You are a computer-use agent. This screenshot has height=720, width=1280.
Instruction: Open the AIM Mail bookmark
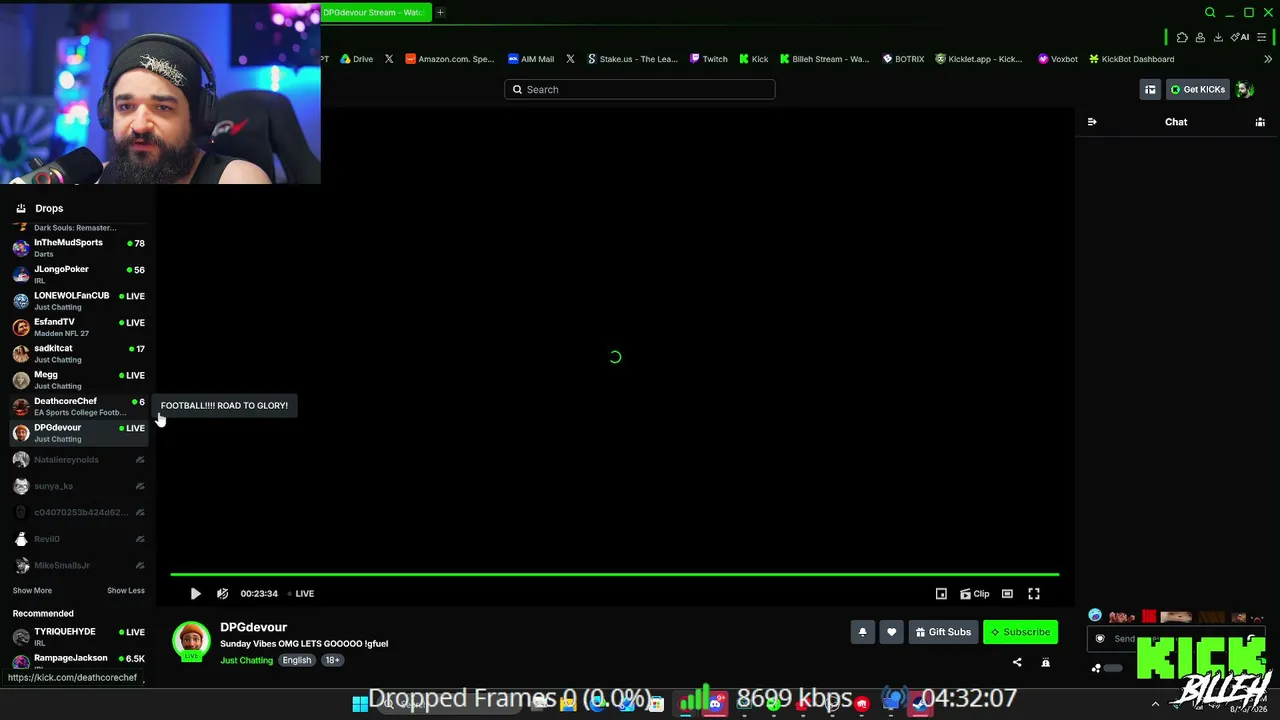pos(531,59)
